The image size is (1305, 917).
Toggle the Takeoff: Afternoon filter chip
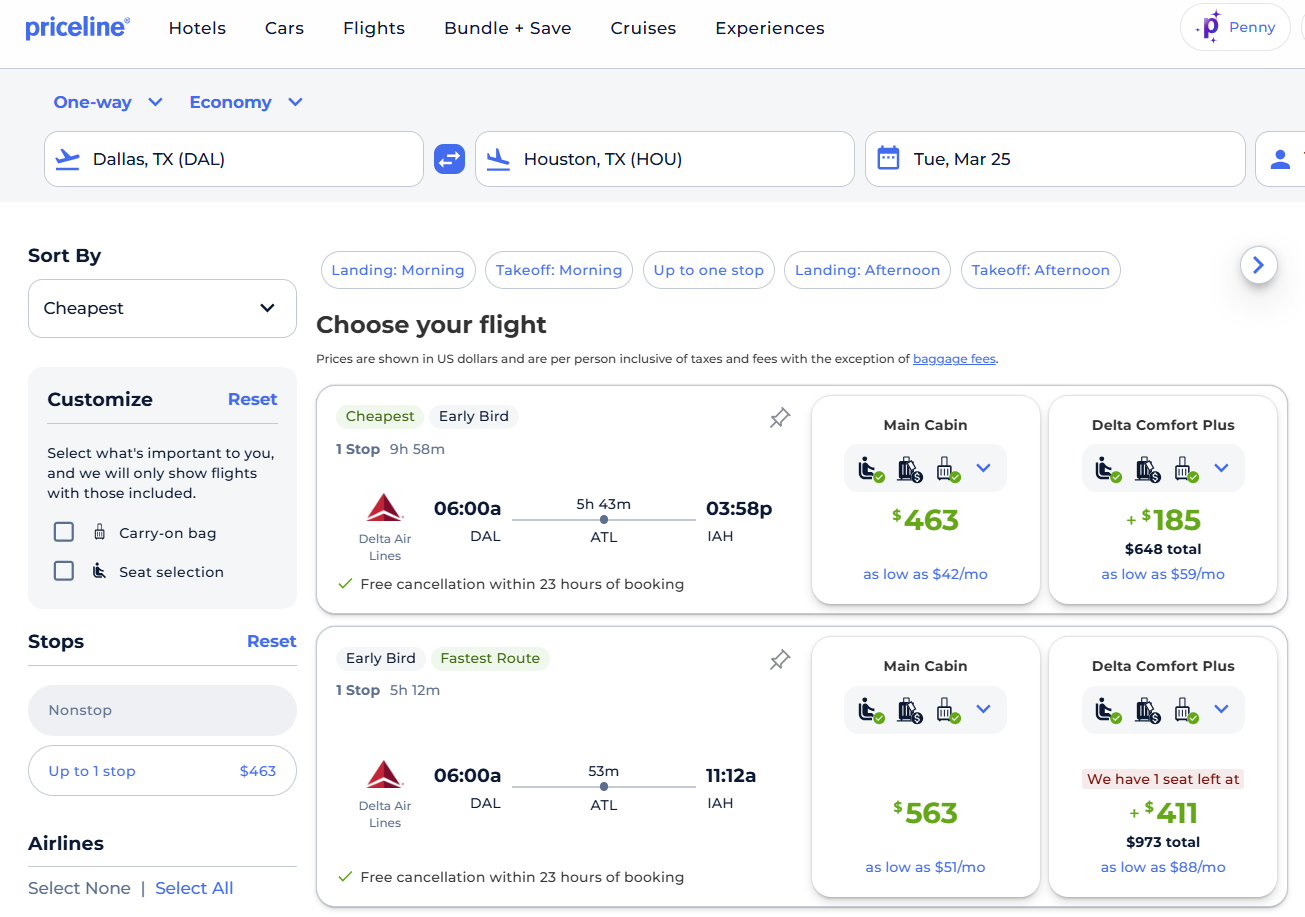(1041, 270)
